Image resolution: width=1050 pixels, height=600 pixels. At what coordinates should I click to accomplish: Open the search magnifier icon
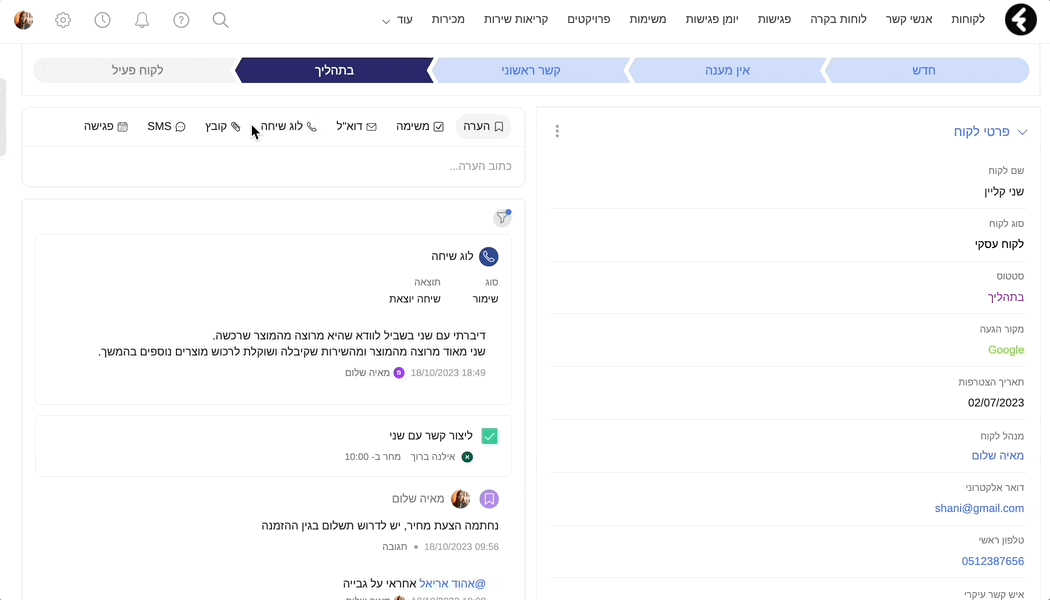tap(220, 20)
